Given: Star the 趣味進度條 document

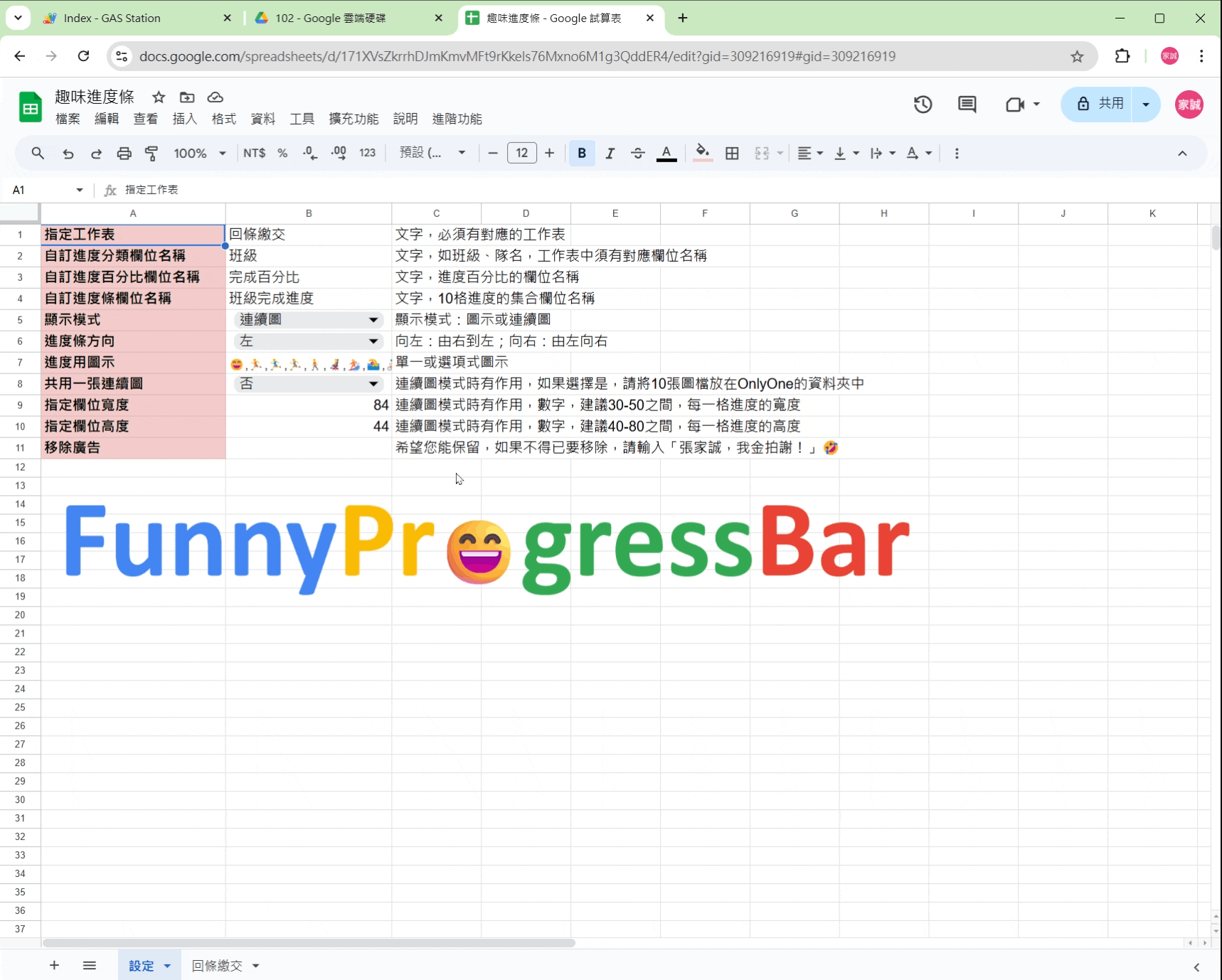Looking at the screenshot, I should point(159,97).
